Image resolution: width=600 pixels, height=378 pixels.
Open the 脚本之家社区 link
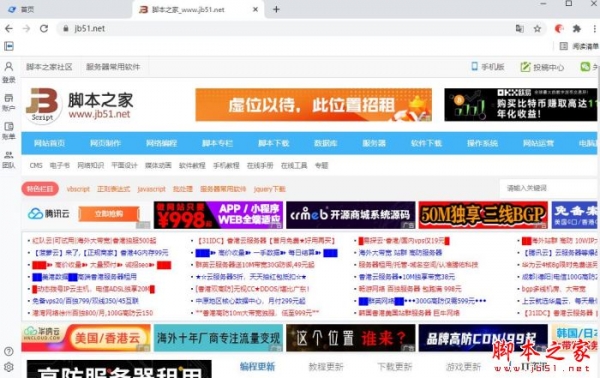(x=49, y=67)
